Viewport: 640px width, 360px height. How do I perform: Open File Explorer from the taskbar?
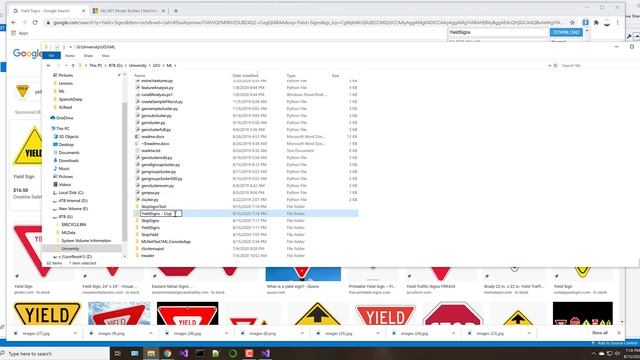[151, 353]
